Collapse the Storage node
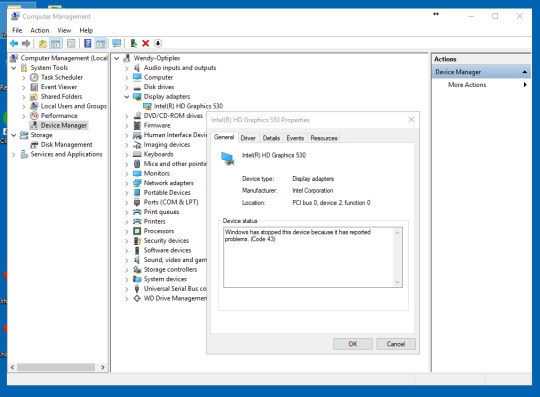540x397 pixels. 14,135
